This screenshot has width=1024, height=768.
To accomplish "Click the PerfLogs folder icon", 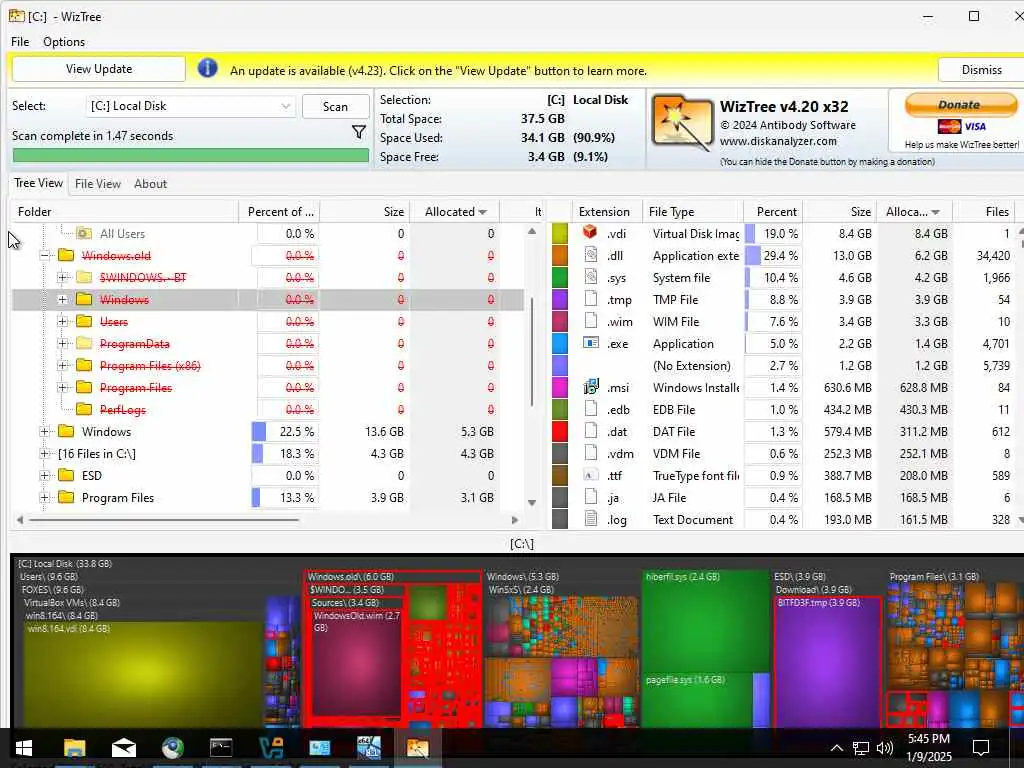I will [84, 409].
